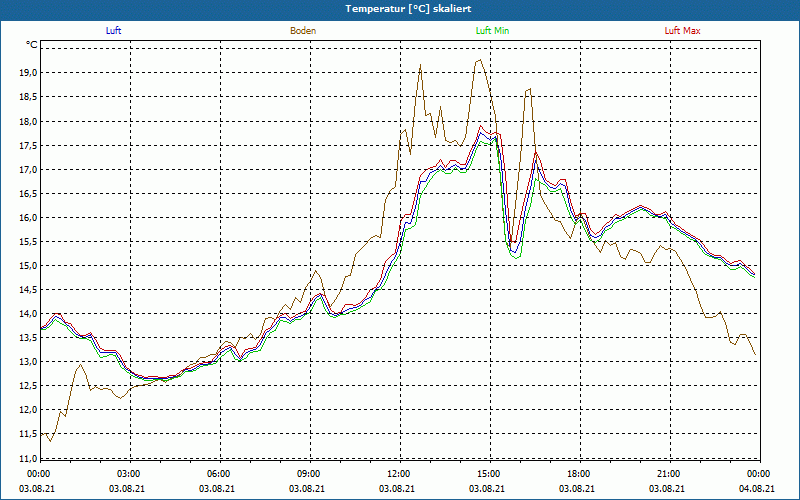Click the 15,5 y-axis value
This screenshot has width=800, height=500.
pyautogui.click(x=29, y=242)
